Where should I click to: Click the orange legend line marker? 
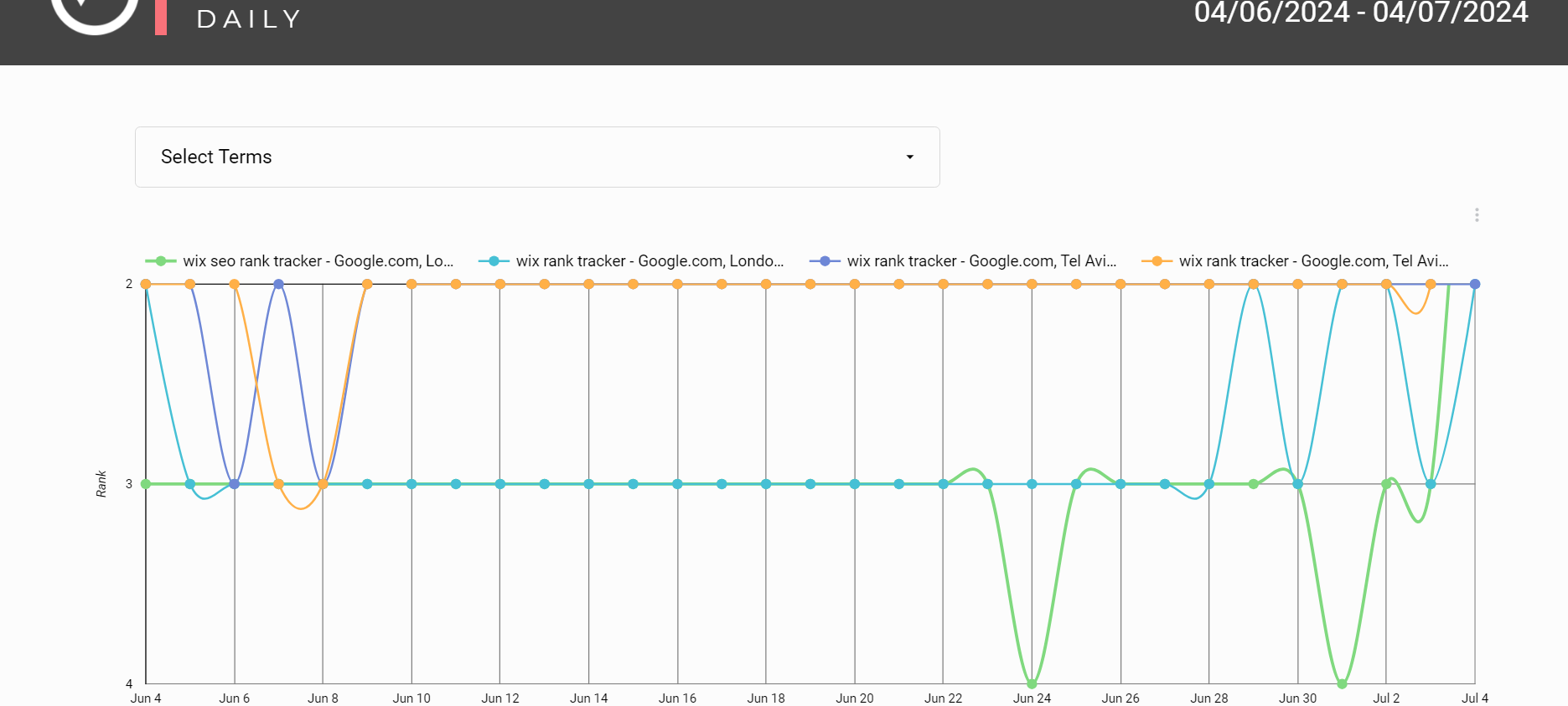click(x=1157, y=261)
